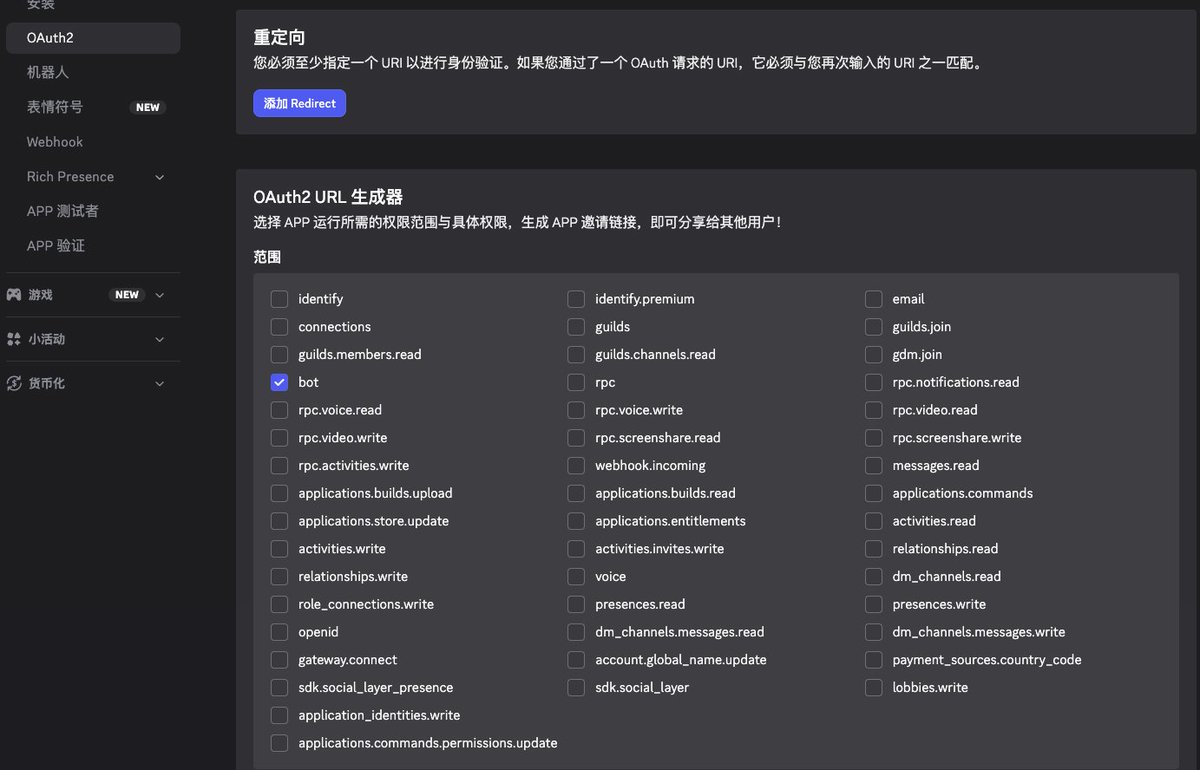1200x770 pixels.
Task: Enable the rpc.voice.write checkbox
Action: point(576,410)
